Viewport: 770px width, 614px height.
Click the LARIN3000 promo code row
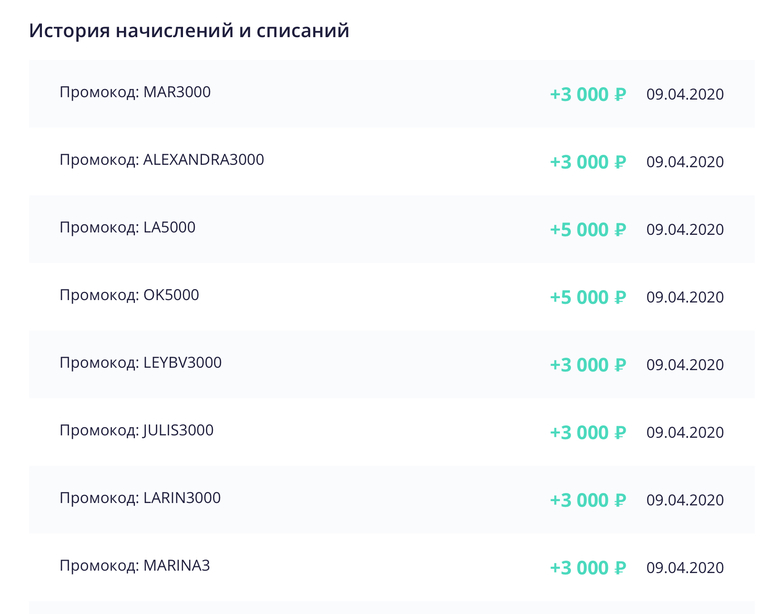pos(140,498)
